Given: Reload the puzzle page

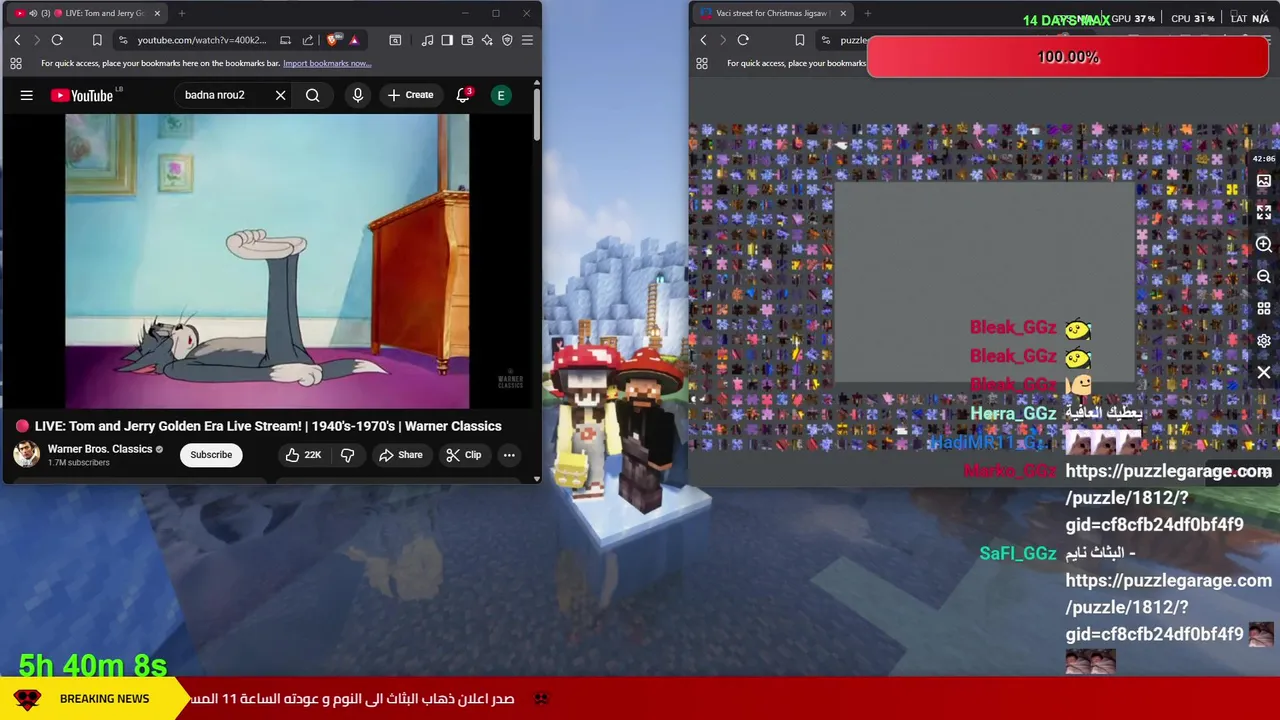Looking at the screenshot, I should pos(743,40).
